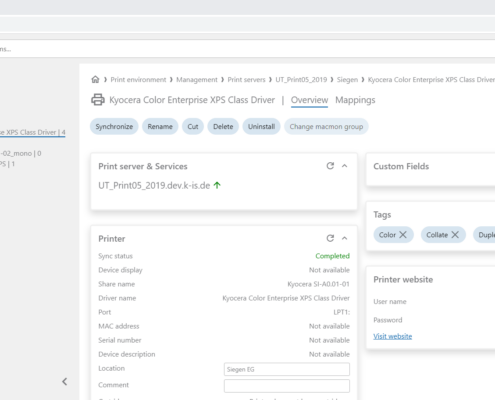Remove the Color tag

(403, 235)
